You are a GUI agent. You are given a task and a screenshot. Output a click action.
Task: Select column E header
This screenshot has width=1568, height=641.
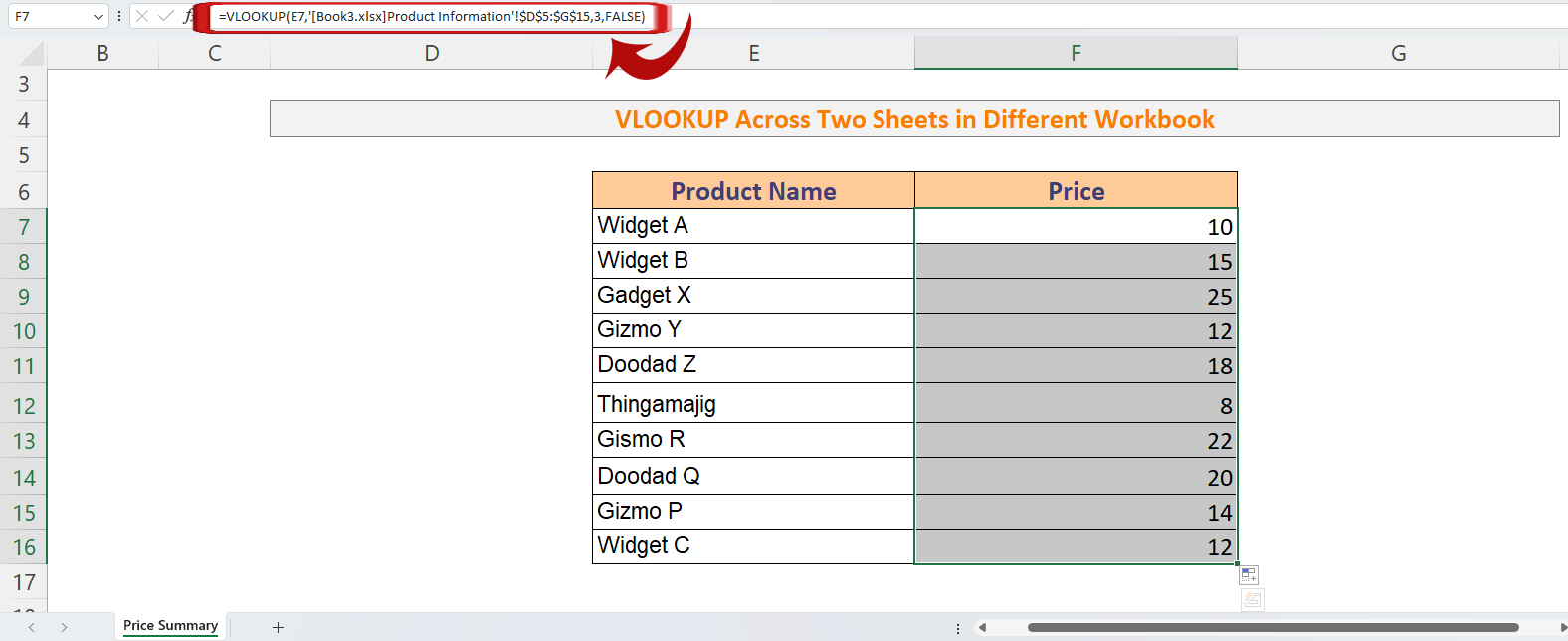coord(754,54)
